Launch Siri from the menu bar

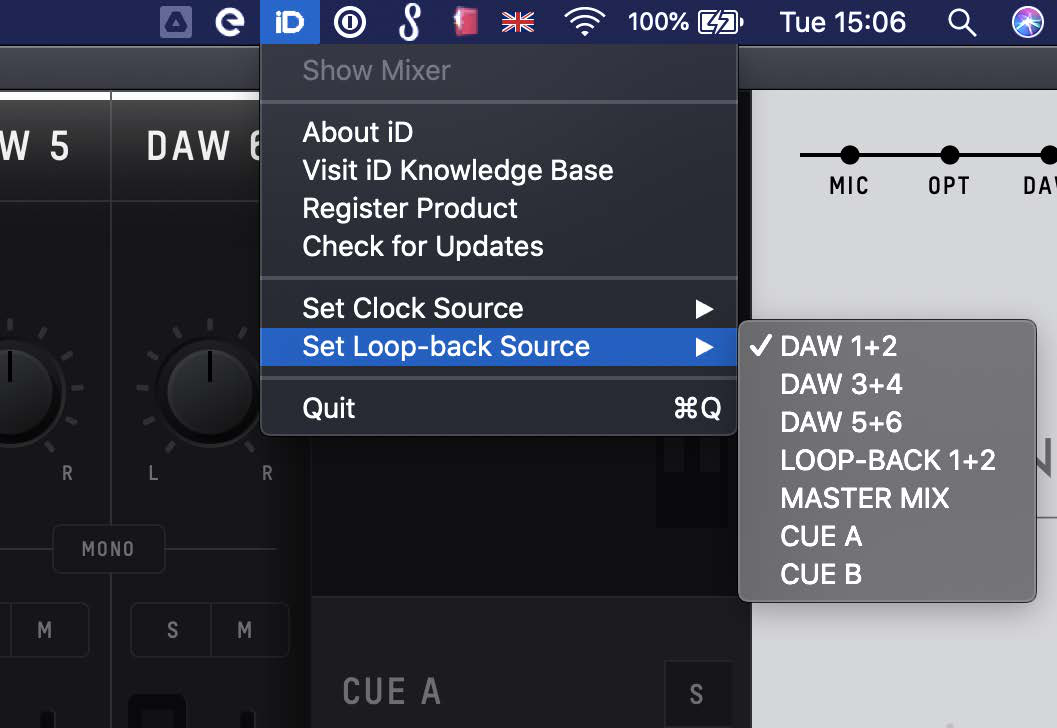pos(1027,22)
